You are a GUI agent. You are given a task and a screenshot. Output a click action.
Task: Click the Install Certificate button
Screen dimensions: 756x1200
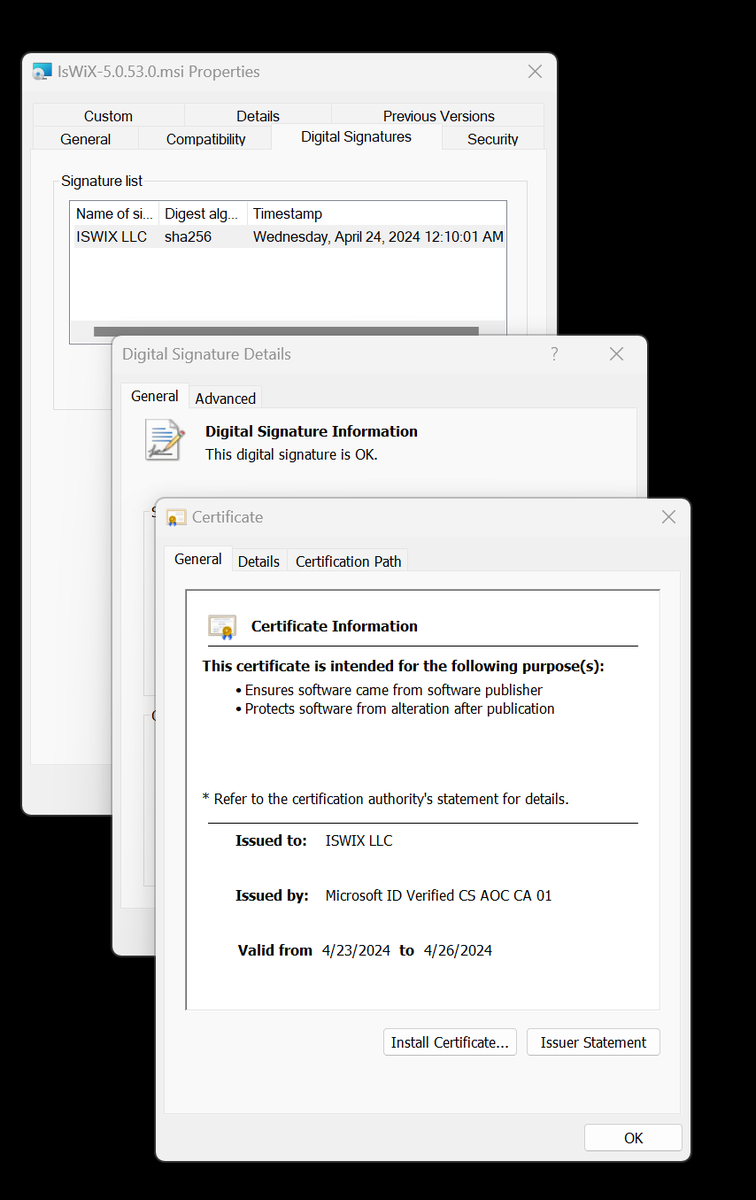[450, 1042]
